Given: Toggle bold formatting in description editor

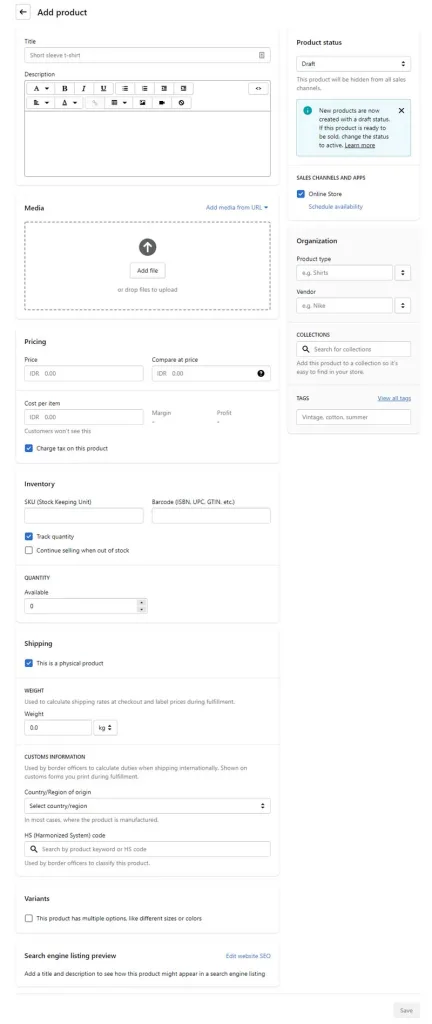Looking at the screenshot, I should tap(65, 88).
